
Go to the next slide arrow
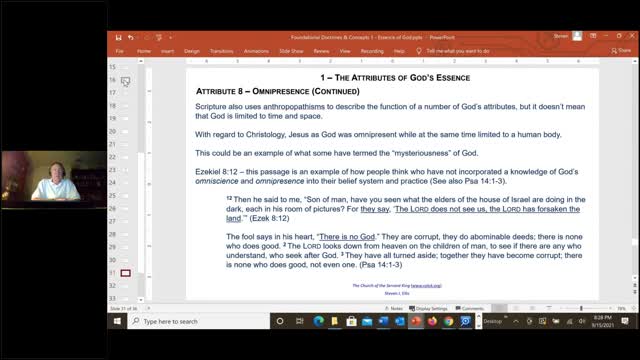click(635, 292)
